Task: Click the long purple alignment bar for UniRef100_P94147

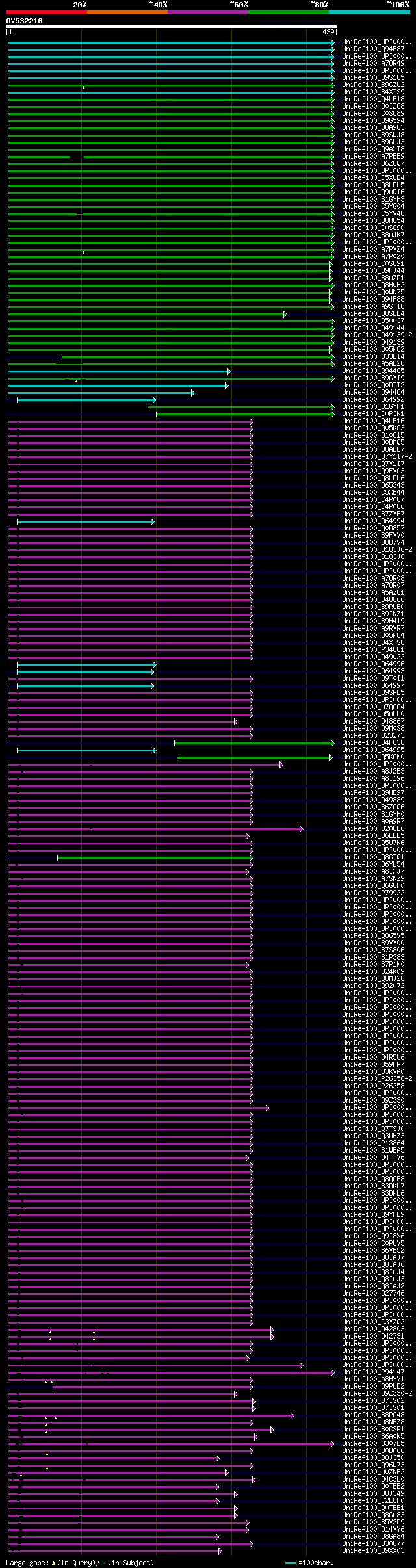Action: pos(171,1372)
